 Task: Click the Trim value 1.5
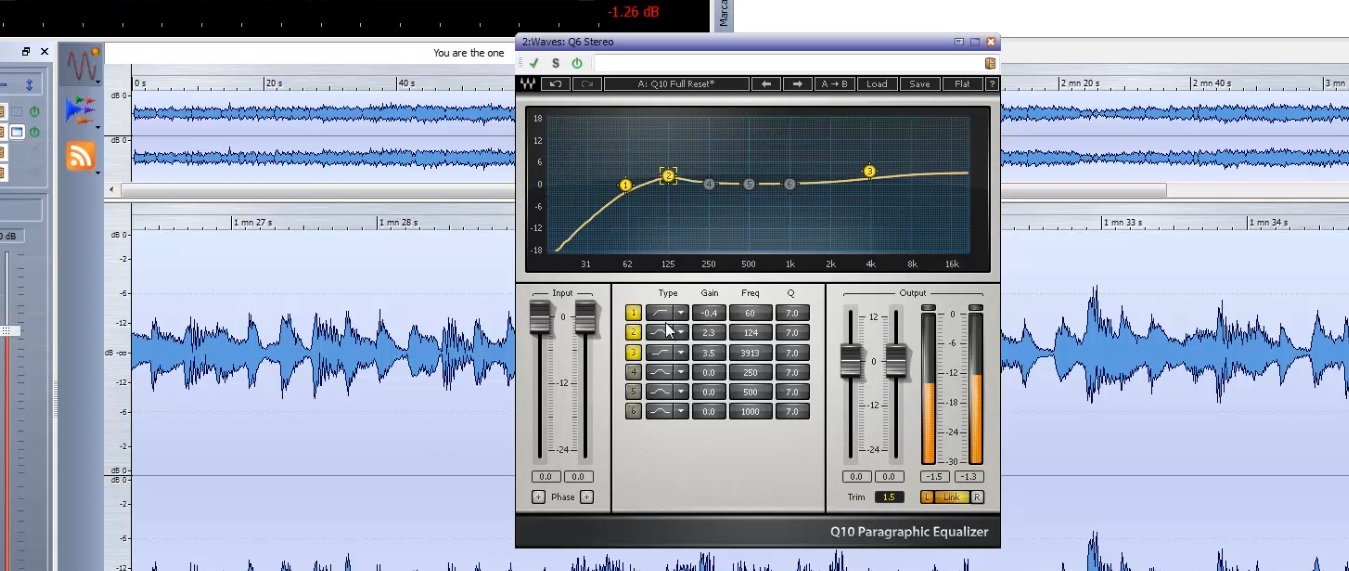pyautogui.click(x=889, y=497)
